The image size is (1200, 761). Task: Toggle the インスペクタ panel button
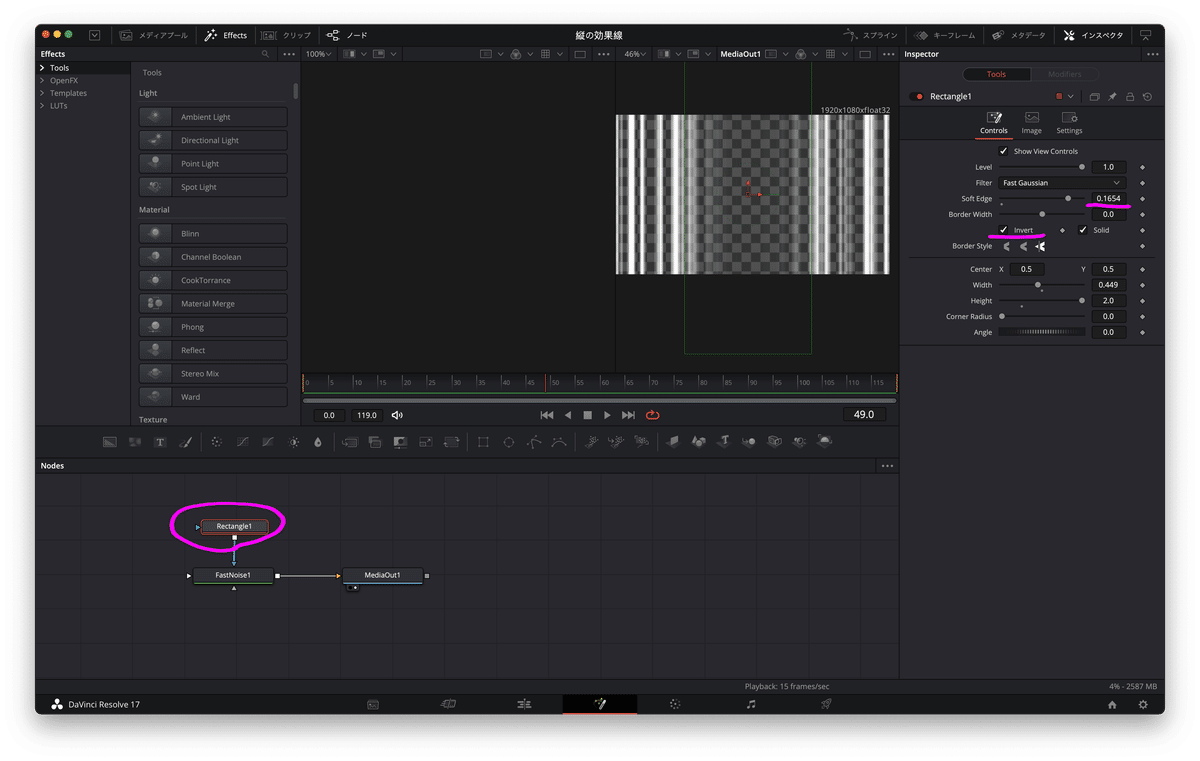click(x=1093, y=35)
